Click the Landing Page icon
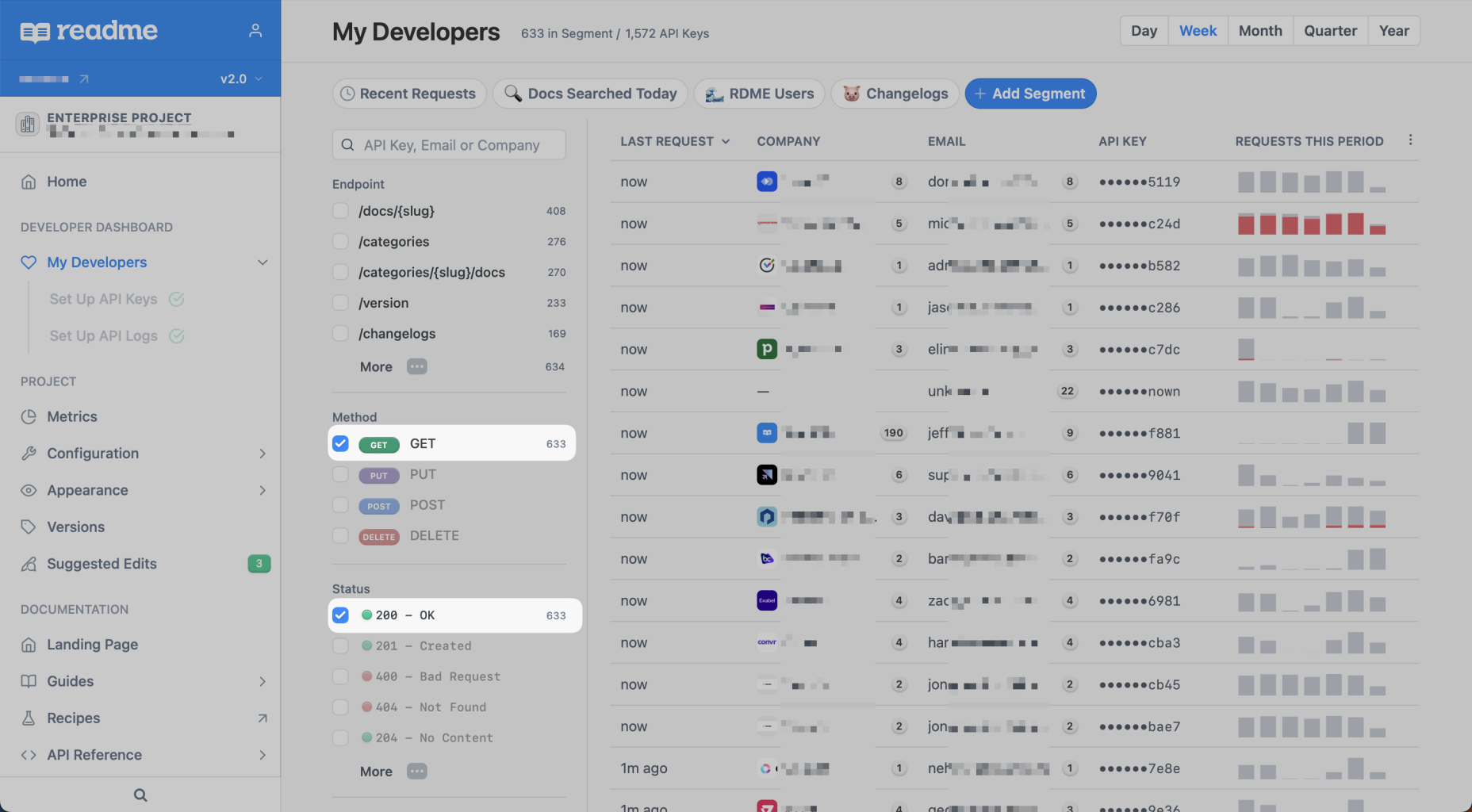The height and width of the screenshot is (812, 1472). pyautogui.click(x=29, y=645)
